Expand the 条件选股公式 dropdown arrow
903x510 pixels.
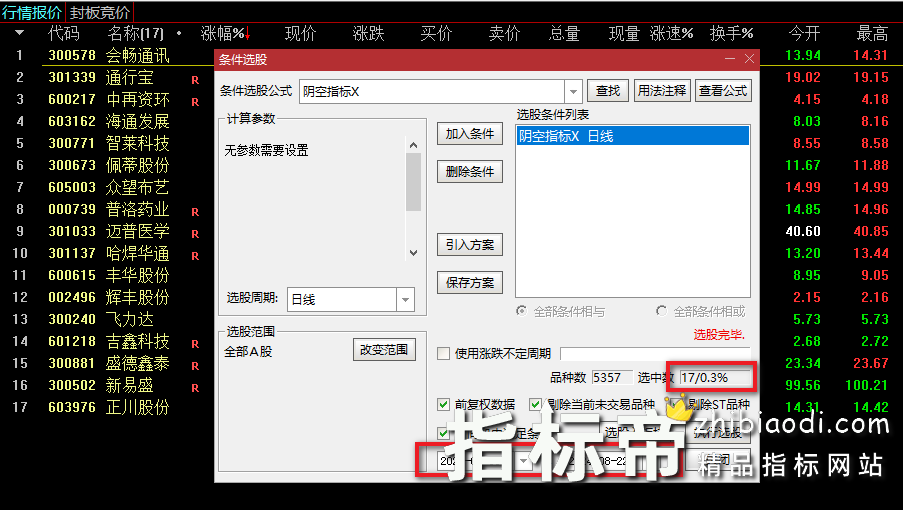[573, 92]
